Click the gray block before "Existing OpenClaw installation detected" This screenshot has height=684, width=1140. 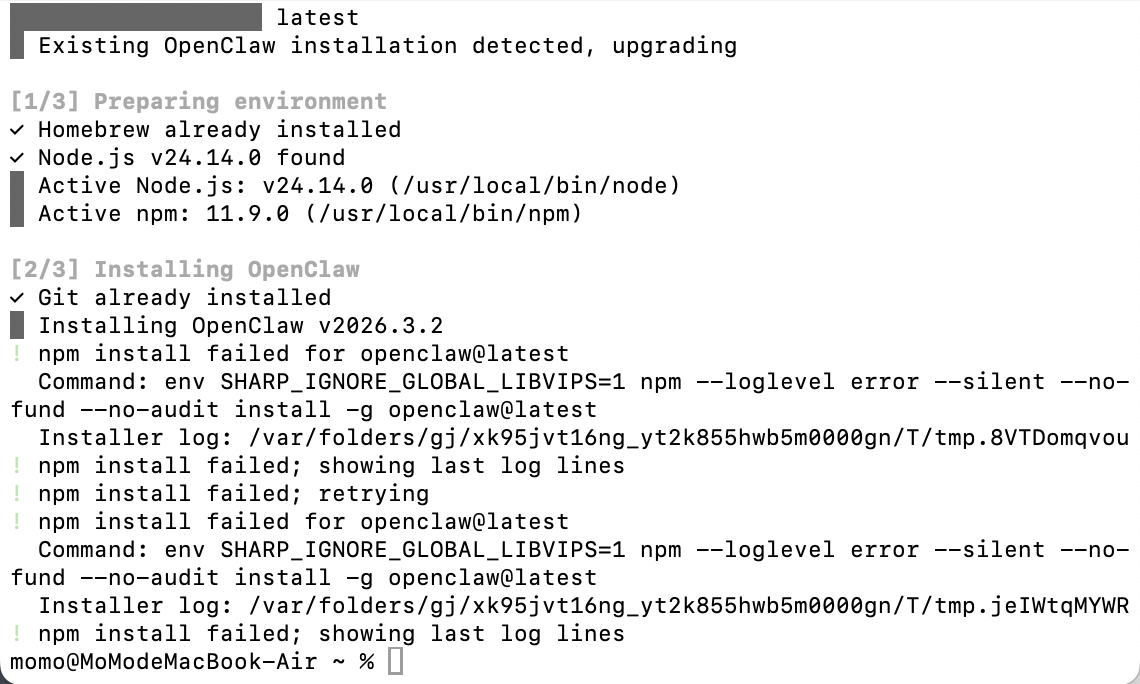point(17,46)
